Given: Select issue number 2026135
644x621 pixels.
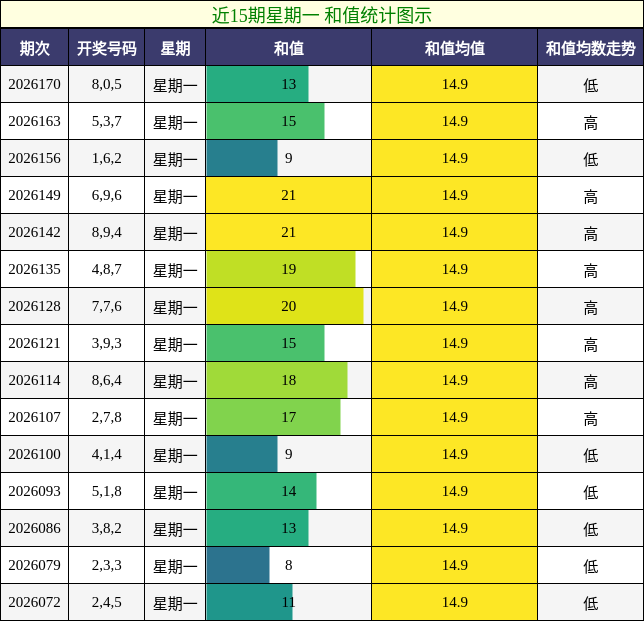Looking at the screenshot, I should [34, 269].
